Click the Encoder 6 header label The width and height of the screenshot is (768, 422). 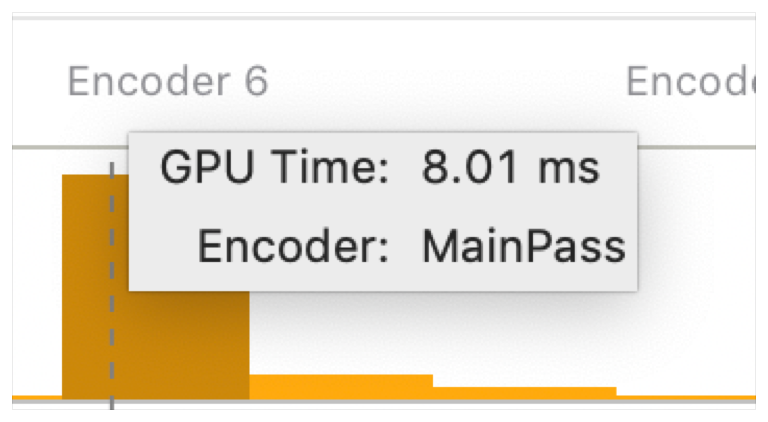167,81
